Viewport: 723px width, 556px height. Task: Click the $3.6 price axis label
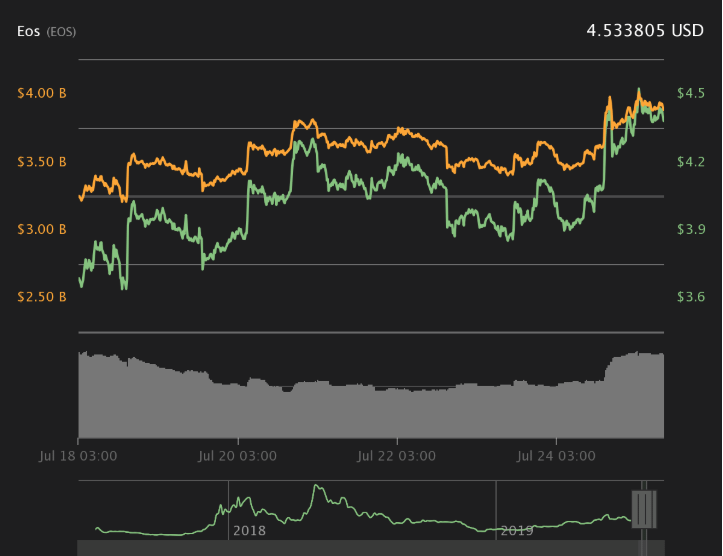point(691,297)
